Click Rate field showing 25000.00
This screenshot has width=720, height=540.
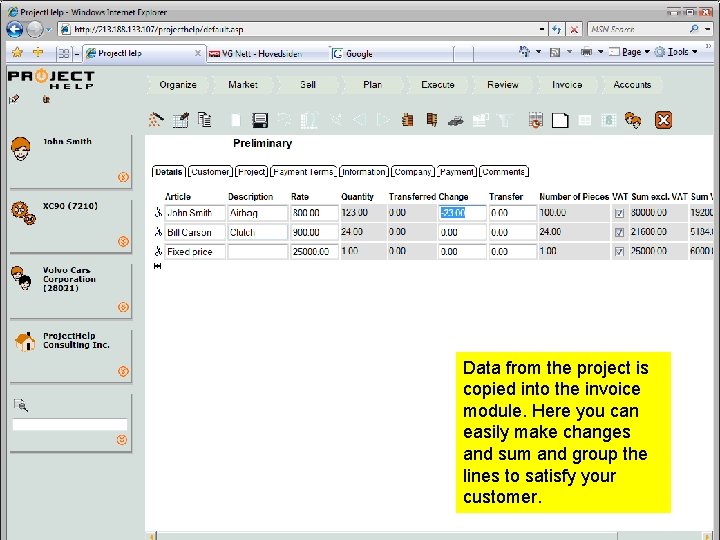313,252
